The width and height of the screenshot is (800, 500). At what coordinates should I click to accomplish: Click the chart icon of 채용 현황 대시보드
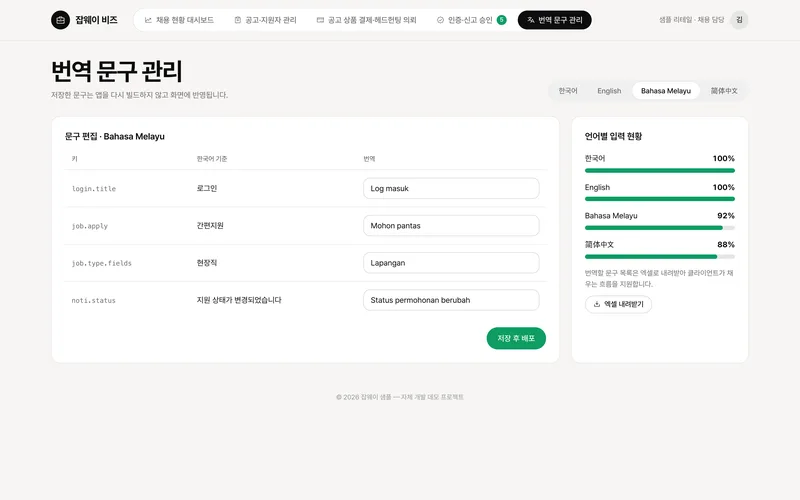coord(148,20)
